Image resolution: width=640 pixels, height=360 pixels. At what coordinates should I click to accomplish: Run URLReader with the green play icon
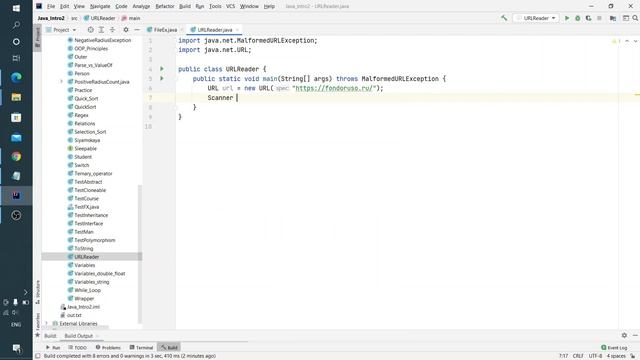(x=567, y=18)
